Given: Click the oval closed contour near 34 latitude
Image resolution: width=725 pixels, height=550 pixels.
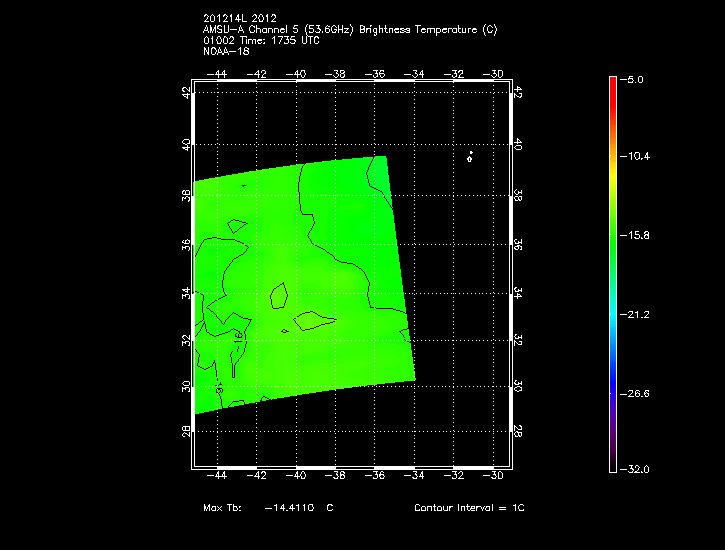Looking at the screenshot, I should point(280,295).
